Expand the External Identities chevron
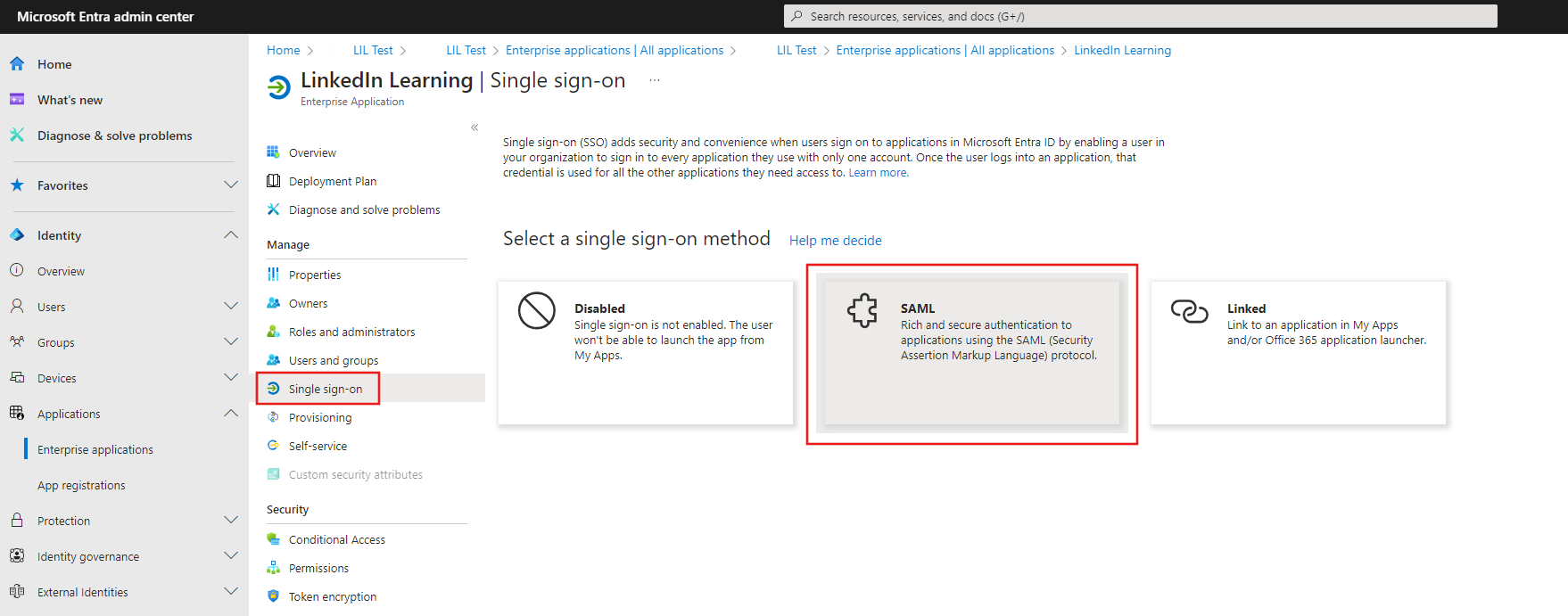 231,591
